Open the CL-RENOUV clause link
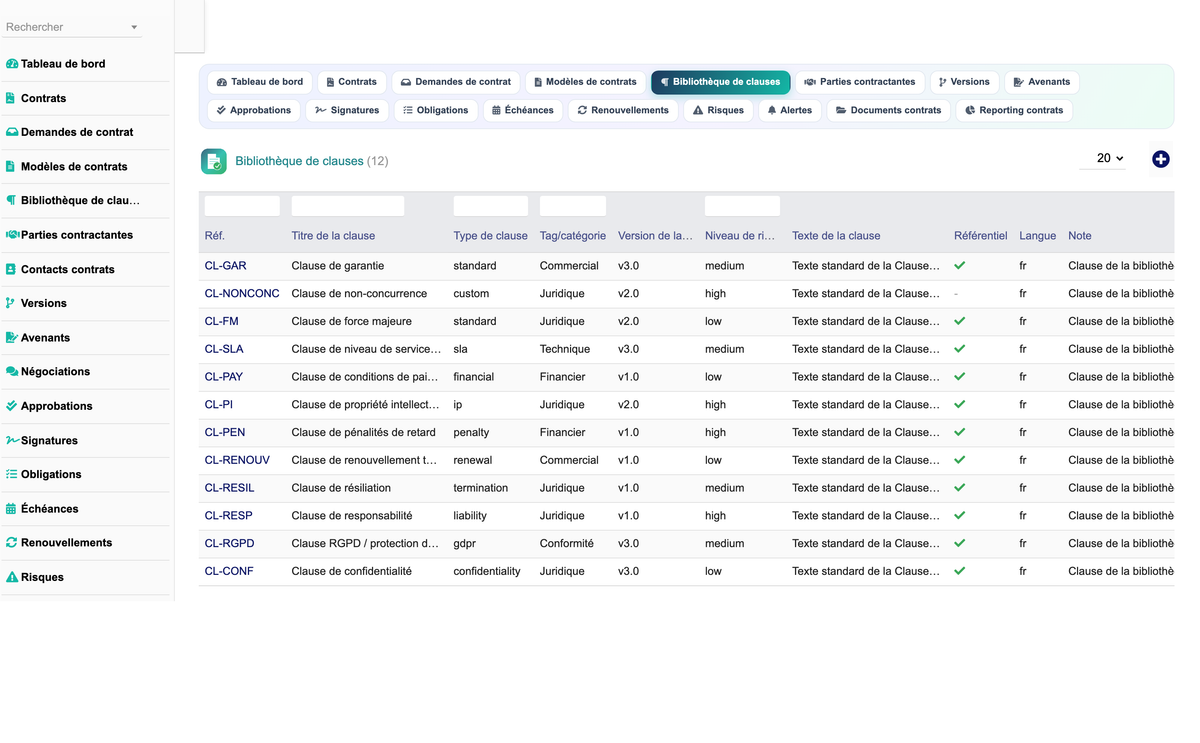This screenshot has height=743, width=1200. 237,460
